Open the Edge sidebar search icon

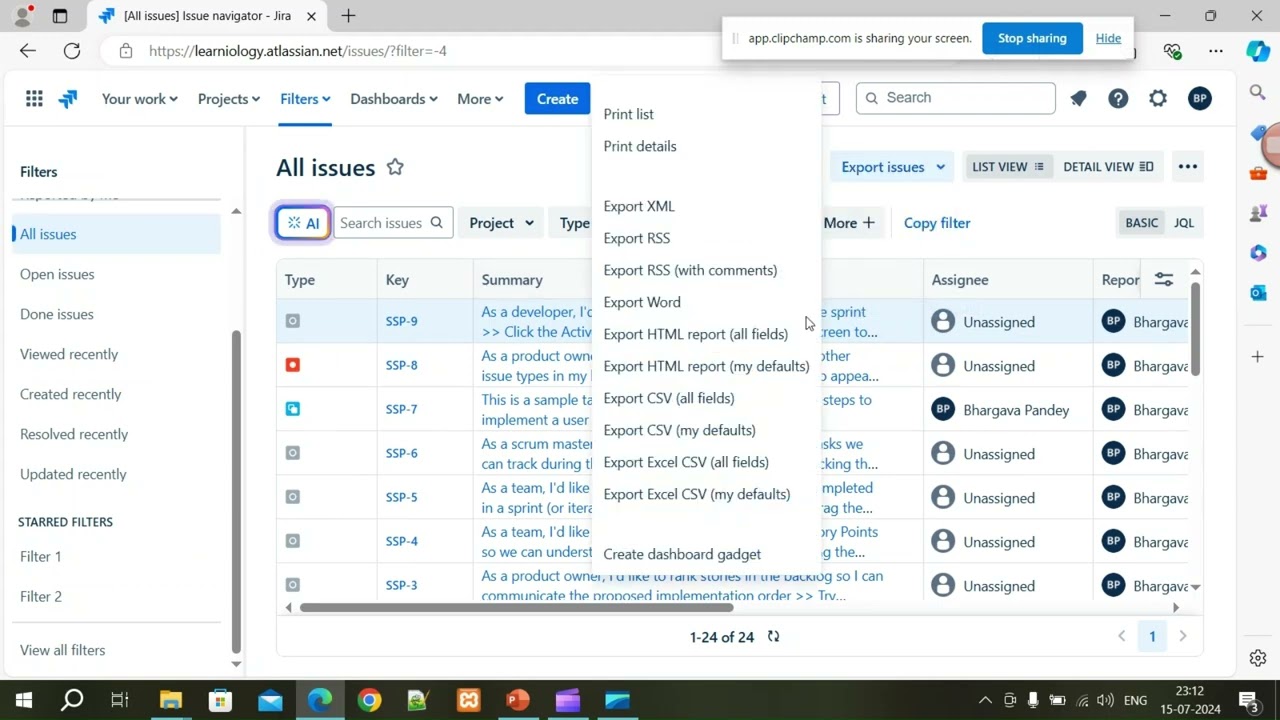[1258, 92]
